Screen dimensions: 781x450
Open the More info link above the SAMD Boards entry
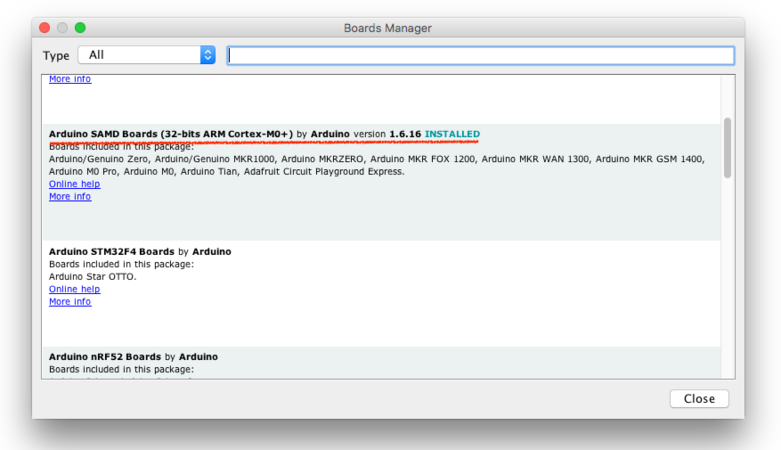[x=70, y=79]
